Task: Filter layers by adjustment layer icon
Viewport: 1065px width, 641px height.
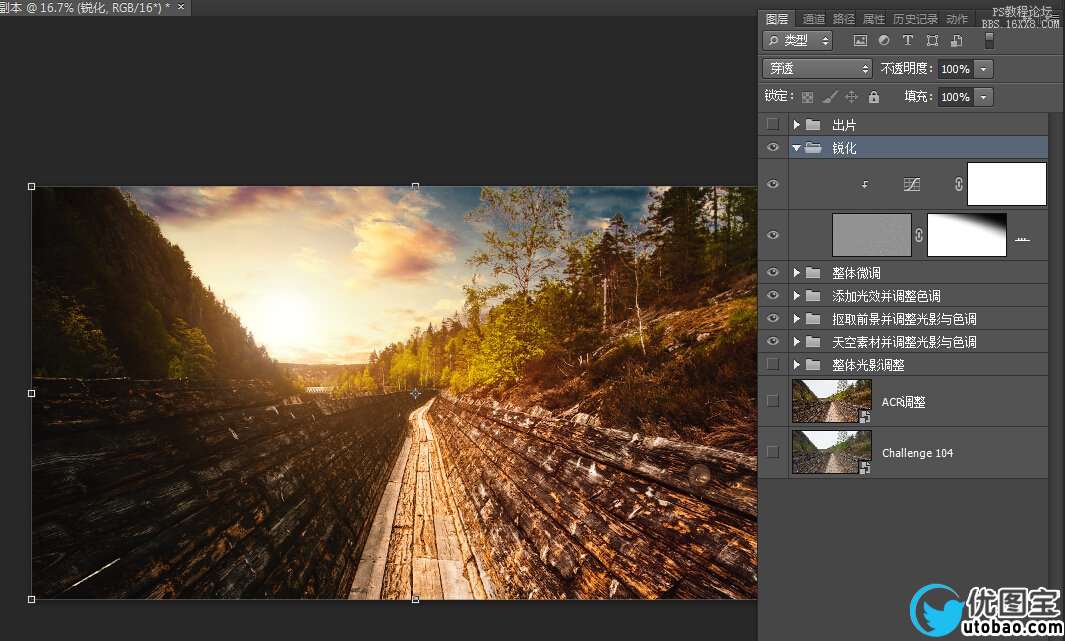Action: click(x=884, y=41)
